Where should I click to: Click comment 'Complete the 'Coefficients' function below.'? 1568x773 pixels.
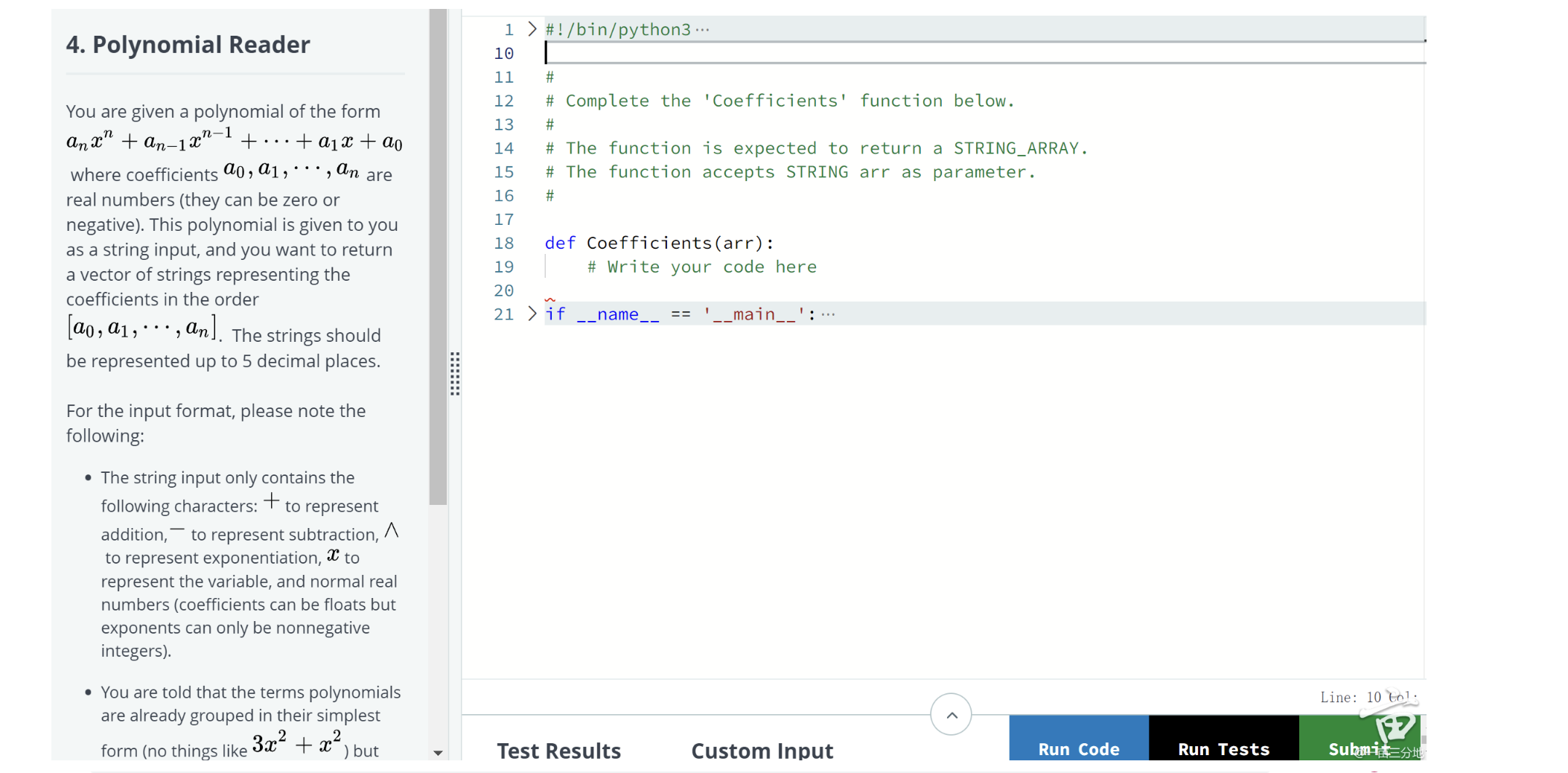click(780, 101)
